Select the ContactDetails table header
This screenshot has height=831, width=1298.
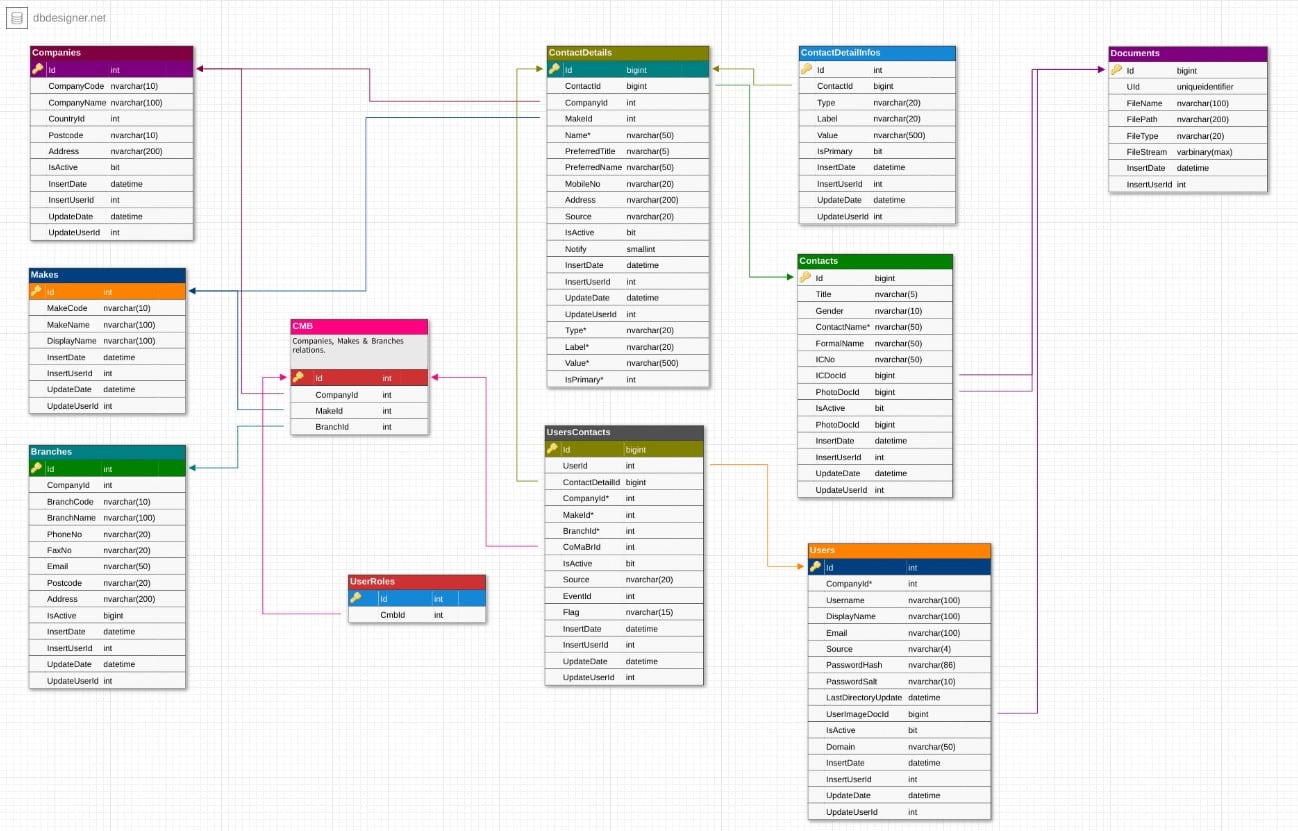[x=627, y=53]
